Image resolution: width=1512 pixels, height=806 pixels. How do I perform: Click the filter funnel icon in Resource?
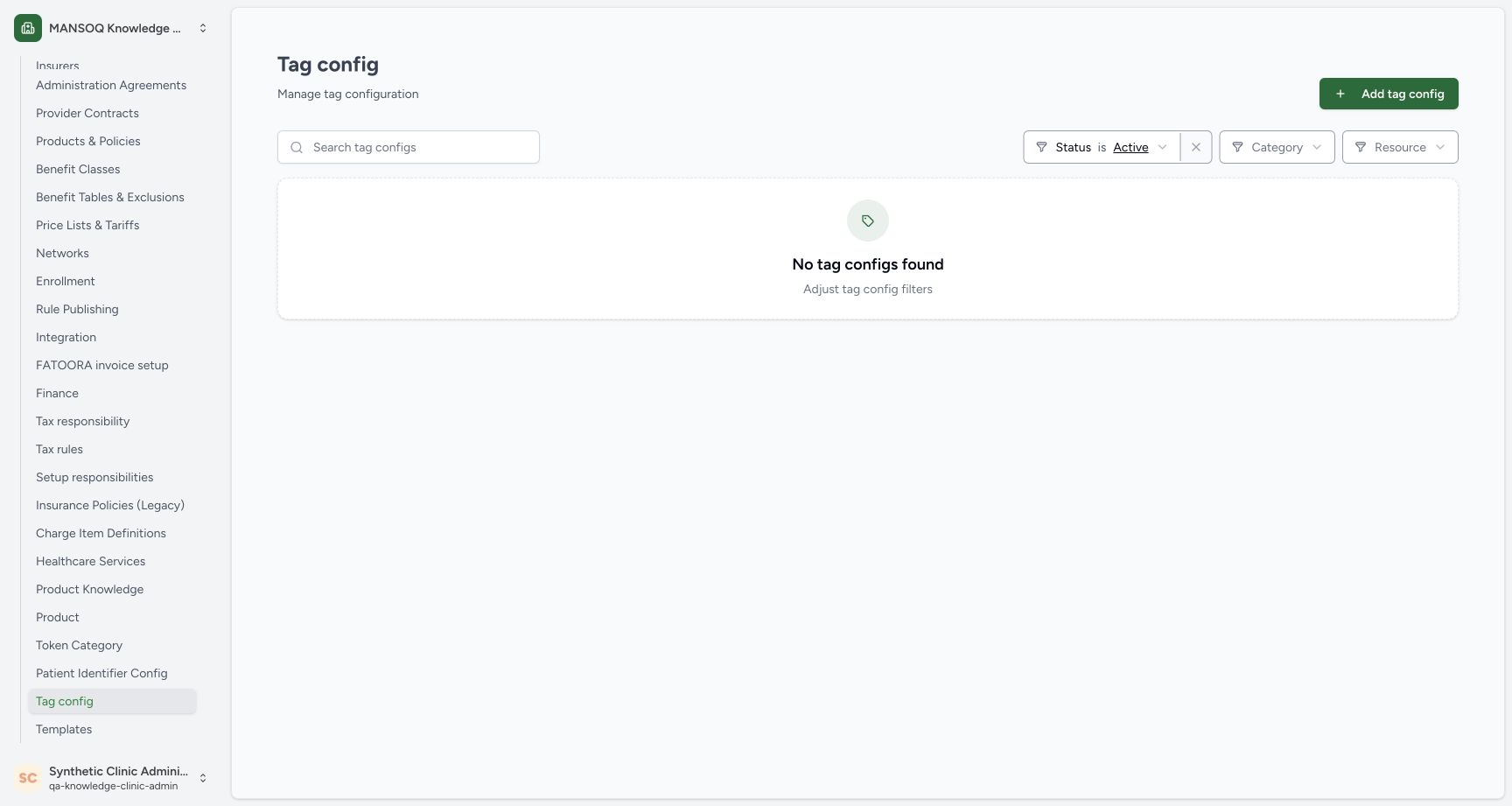[1361, 147]
